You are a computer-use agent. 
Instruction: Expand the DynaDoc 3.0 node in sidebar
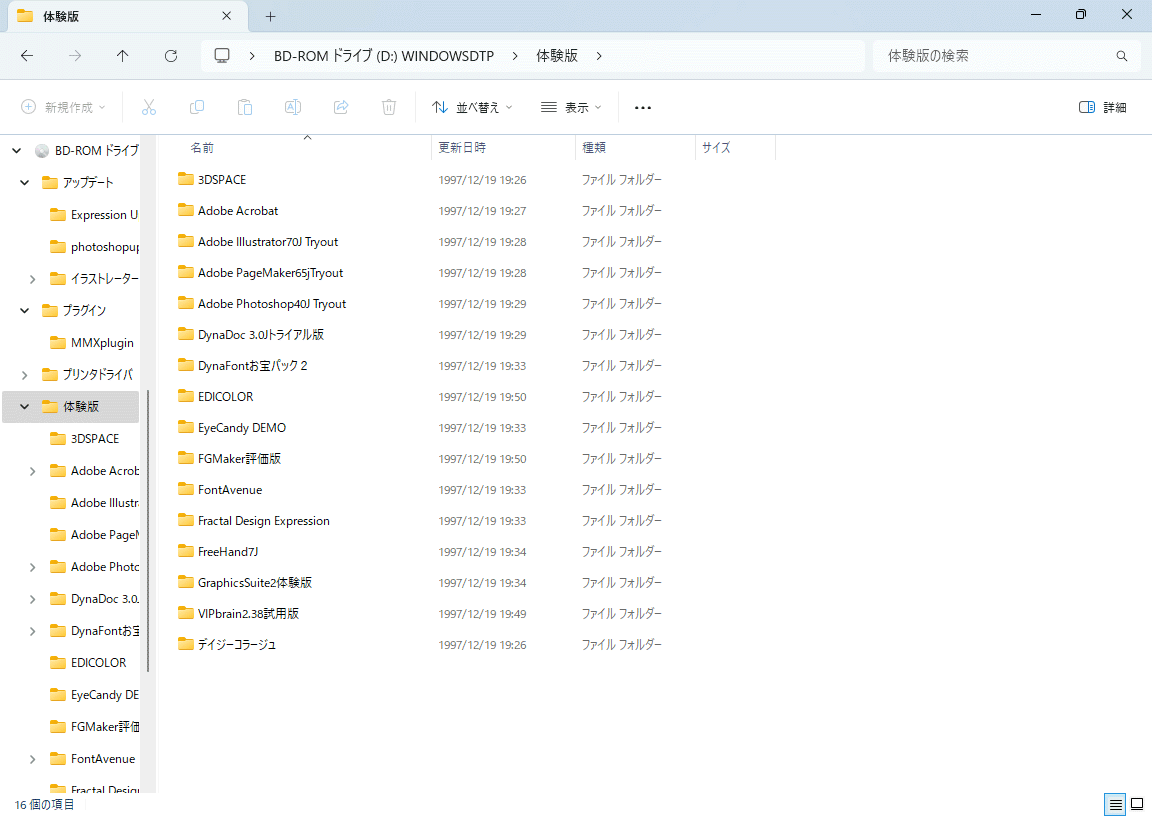pyautogui.click(x=32, y=599)
